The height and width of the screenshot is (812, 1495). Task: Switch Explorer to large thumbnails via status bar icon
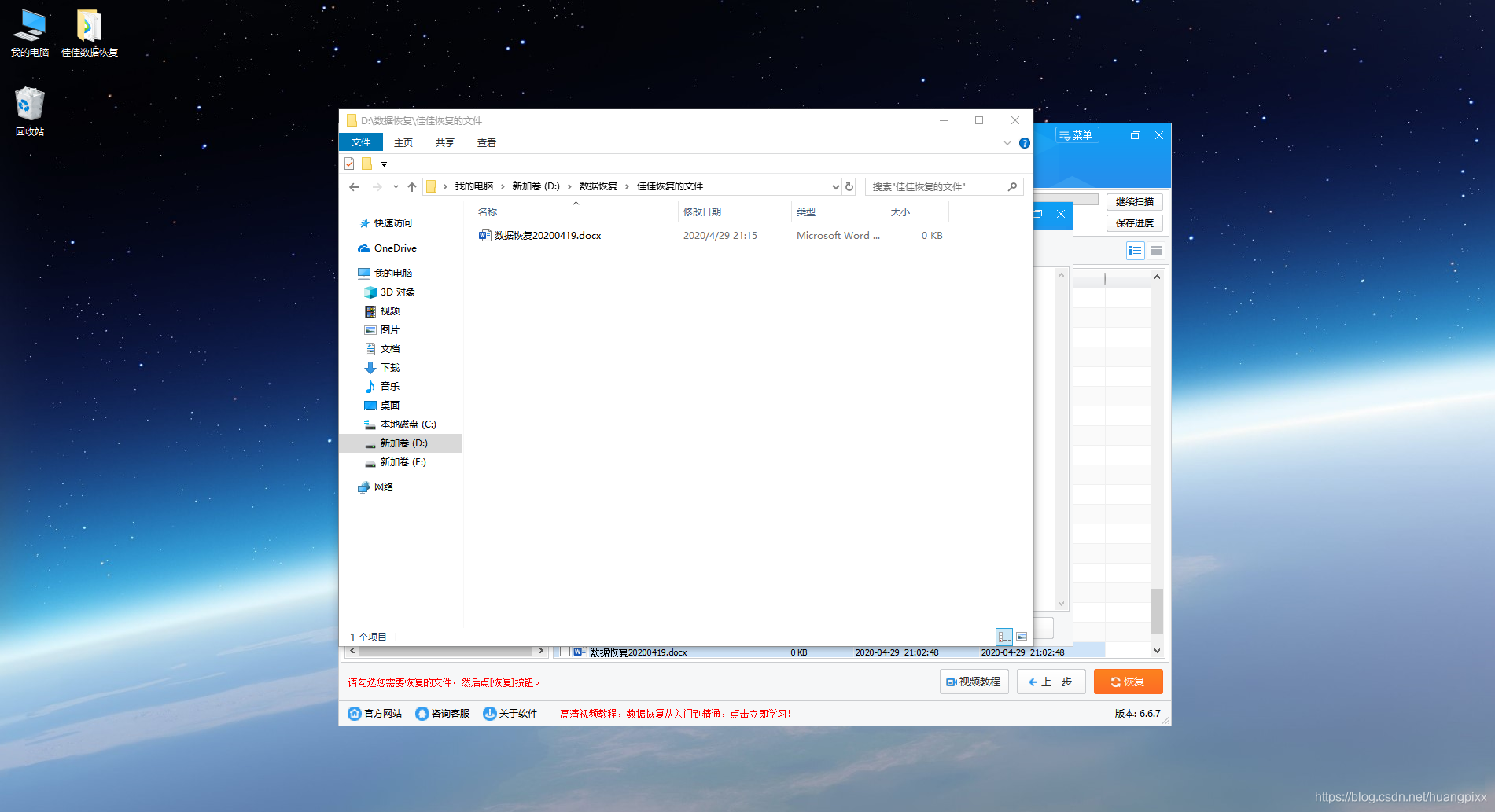point(1022,637)
